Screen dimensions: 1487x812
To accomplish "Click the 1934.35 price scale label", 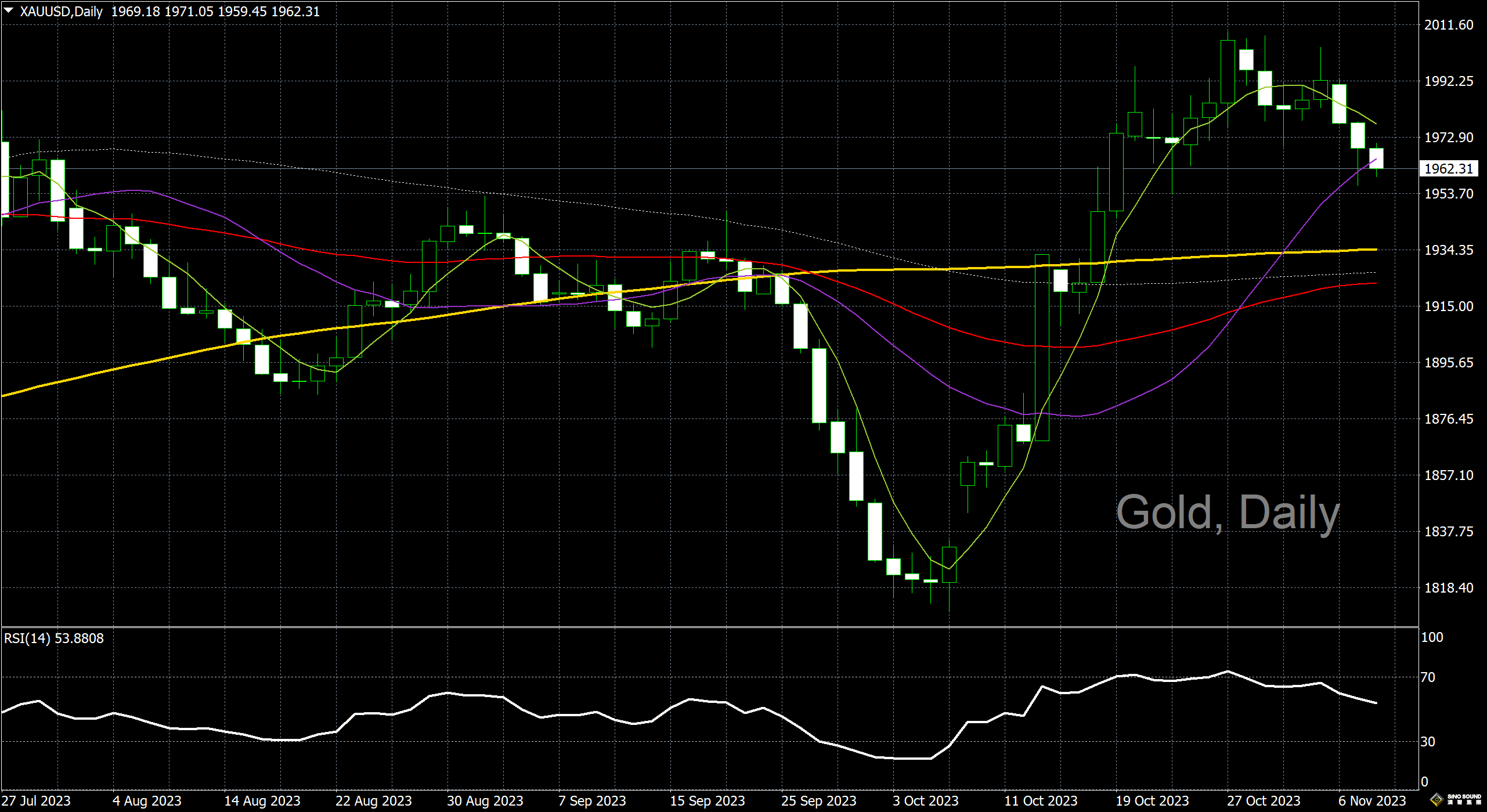I will [x=1448, y=250].
